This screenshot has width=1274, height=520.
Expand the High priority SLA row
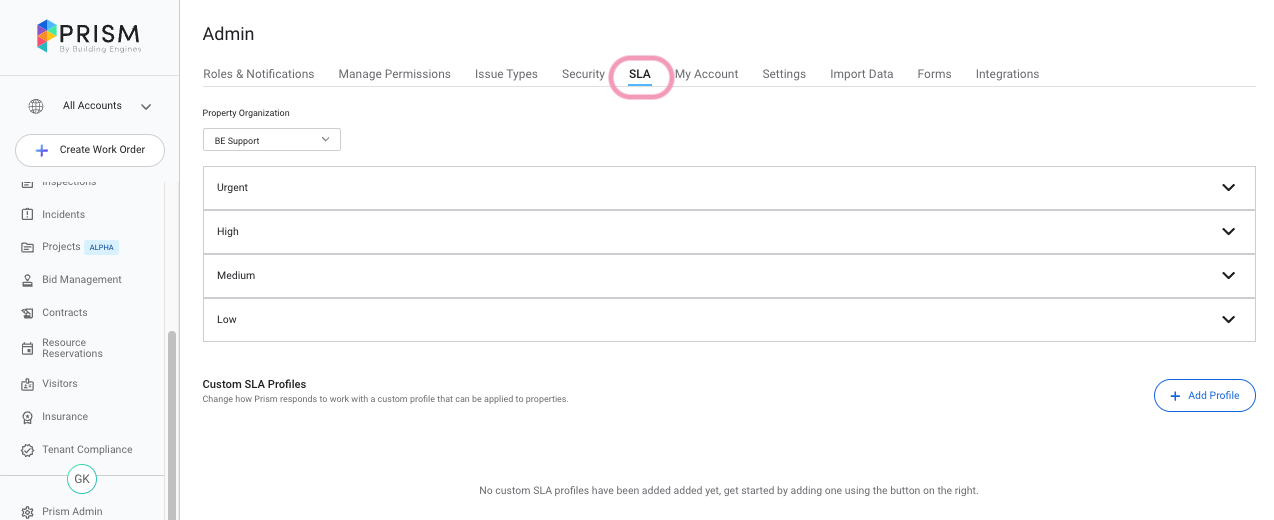coord(1228,232)
